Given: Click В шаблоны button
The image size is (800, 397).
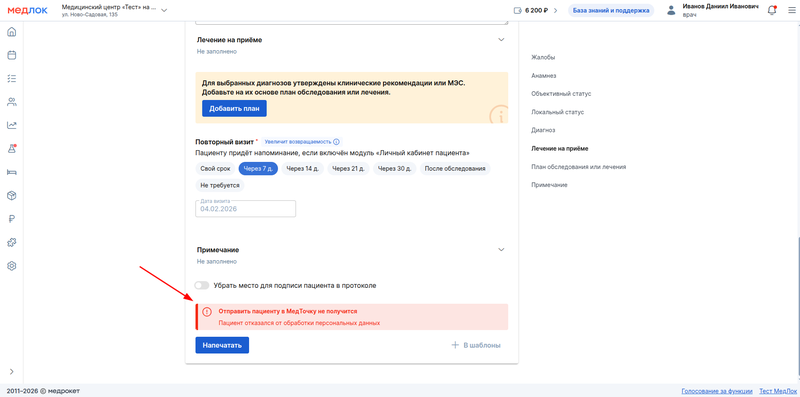Looking at the screenshot, I should (476, 345).
